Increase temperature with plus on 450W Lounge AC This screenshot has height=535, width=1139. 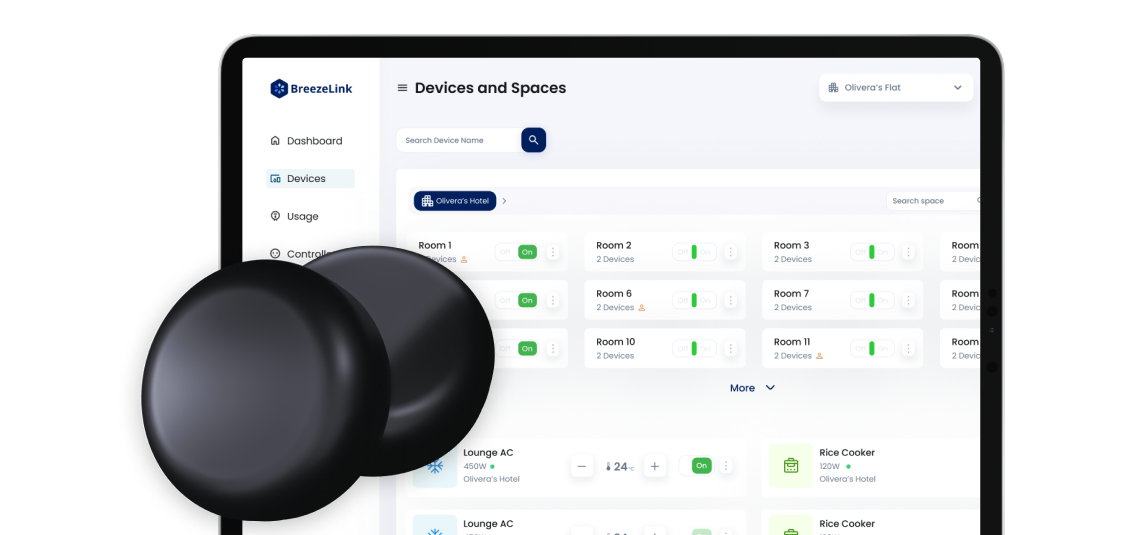pyautogui.click(x=654, y=466)
